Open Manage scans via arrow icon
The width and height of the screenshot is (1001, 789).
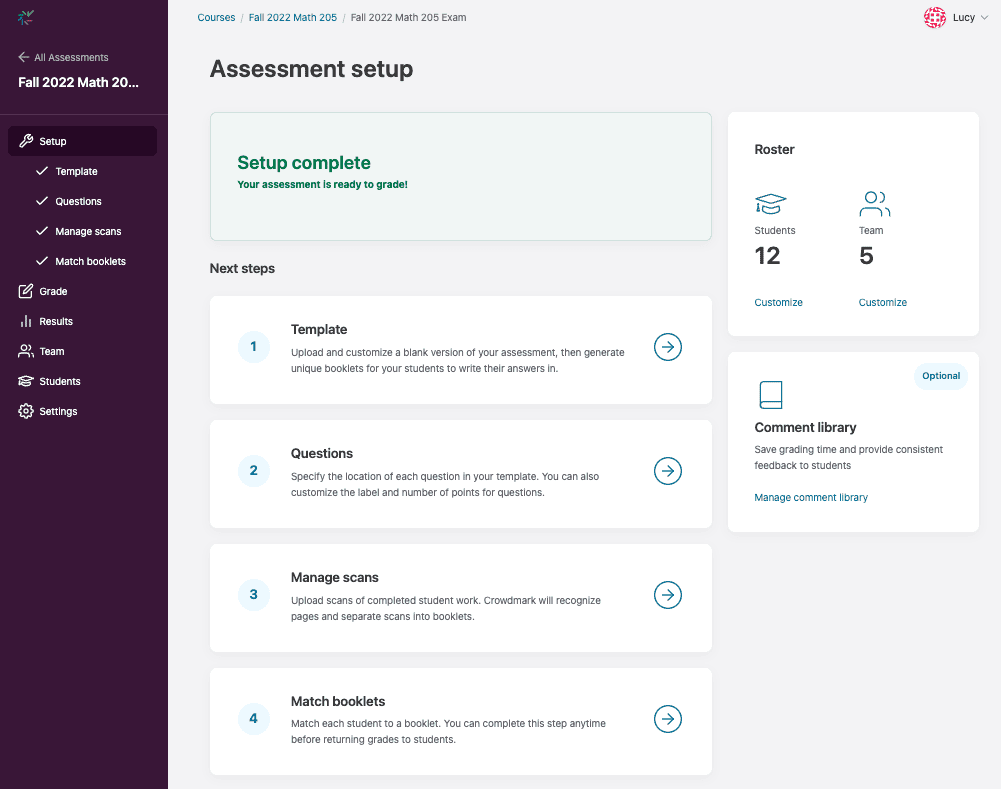pos(667,595)
